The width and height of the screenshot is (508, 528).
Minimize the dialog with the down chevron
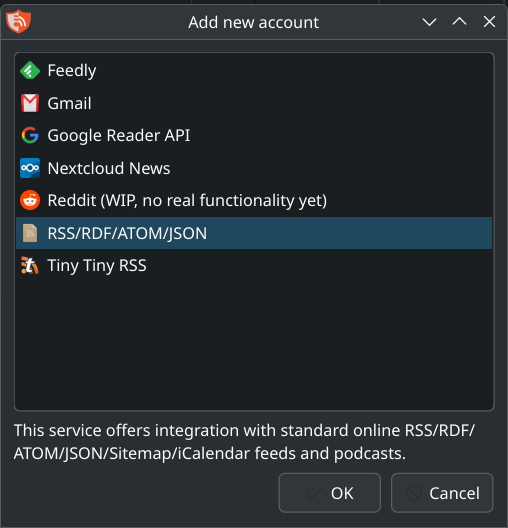tap(430, 22)
